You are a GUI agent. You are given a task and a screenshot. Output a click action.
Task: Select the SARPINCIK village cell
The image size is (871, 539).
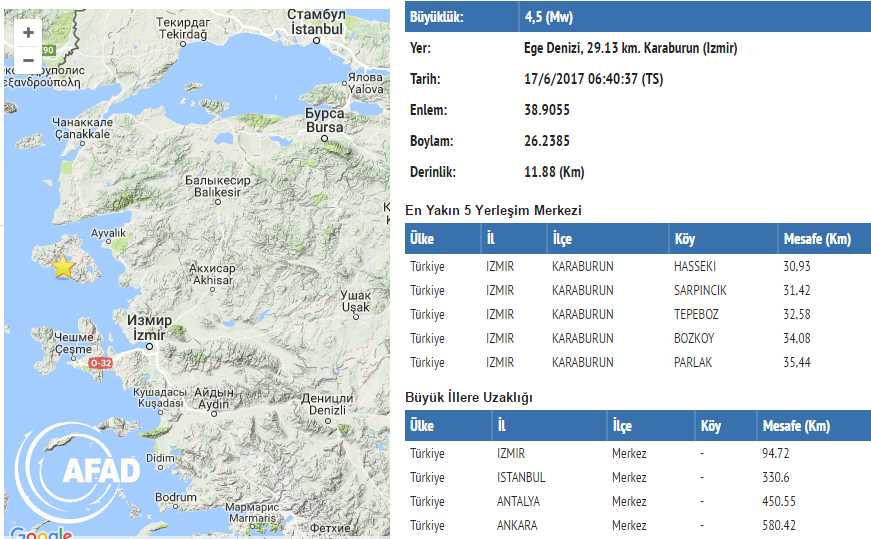pyautogui.click(x=700, y=290)
